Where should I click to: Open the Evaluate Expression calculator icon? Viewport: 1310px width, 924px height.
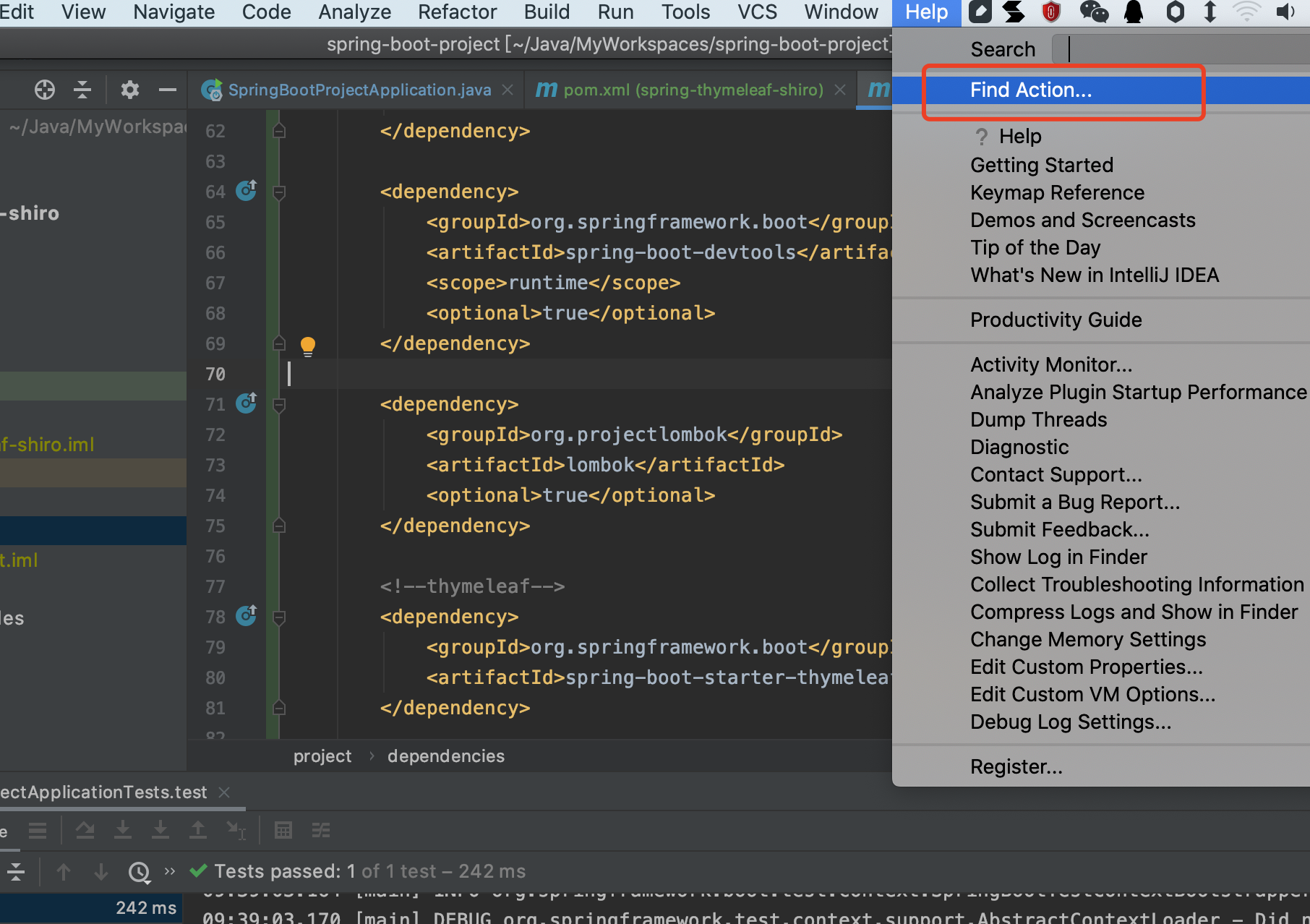click(x=283, y=830)
